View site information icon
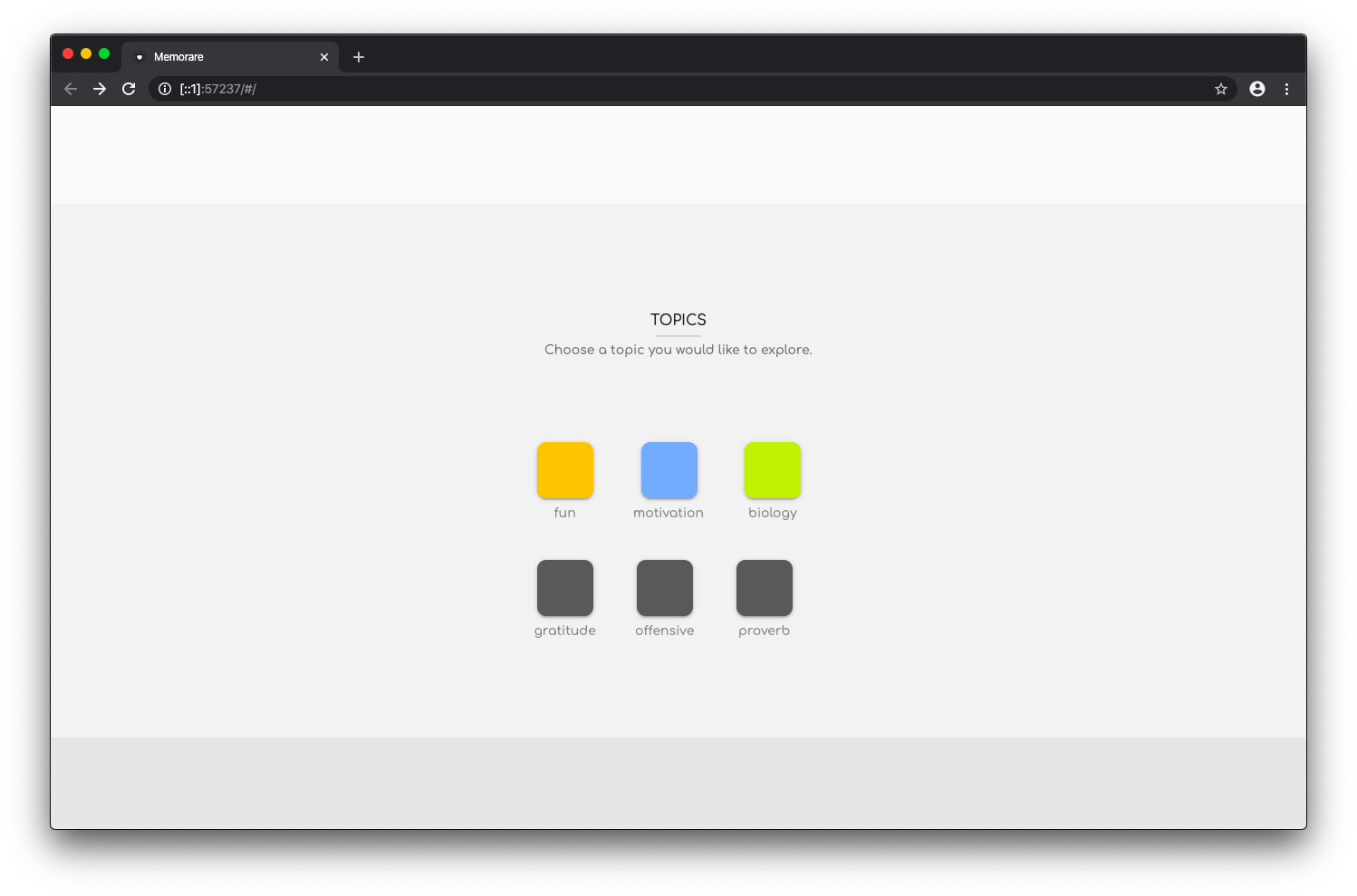The image size is (1357, 896). 165,89
